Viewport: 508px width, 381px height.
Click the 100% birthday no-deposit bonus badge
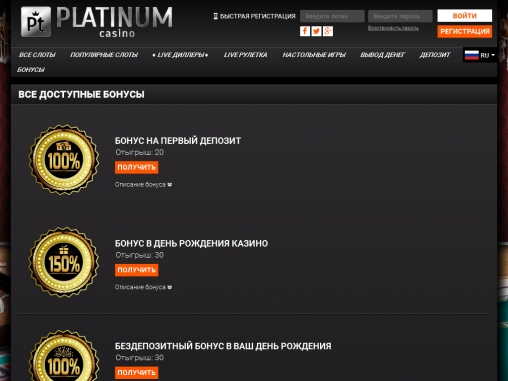pyautogui.click(x=64, y=355)
